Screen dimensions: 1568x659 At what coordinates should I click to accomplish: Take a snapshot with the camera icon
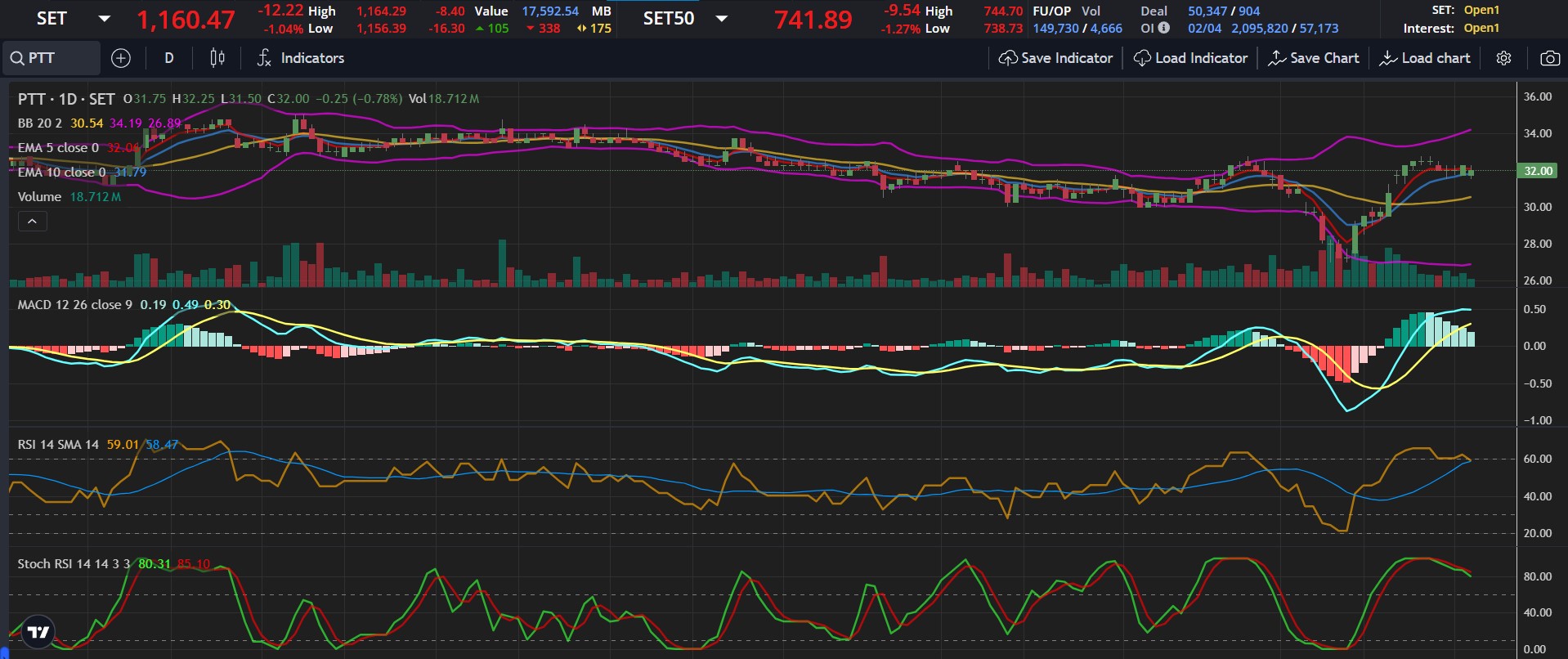[x=1549, y=58]
